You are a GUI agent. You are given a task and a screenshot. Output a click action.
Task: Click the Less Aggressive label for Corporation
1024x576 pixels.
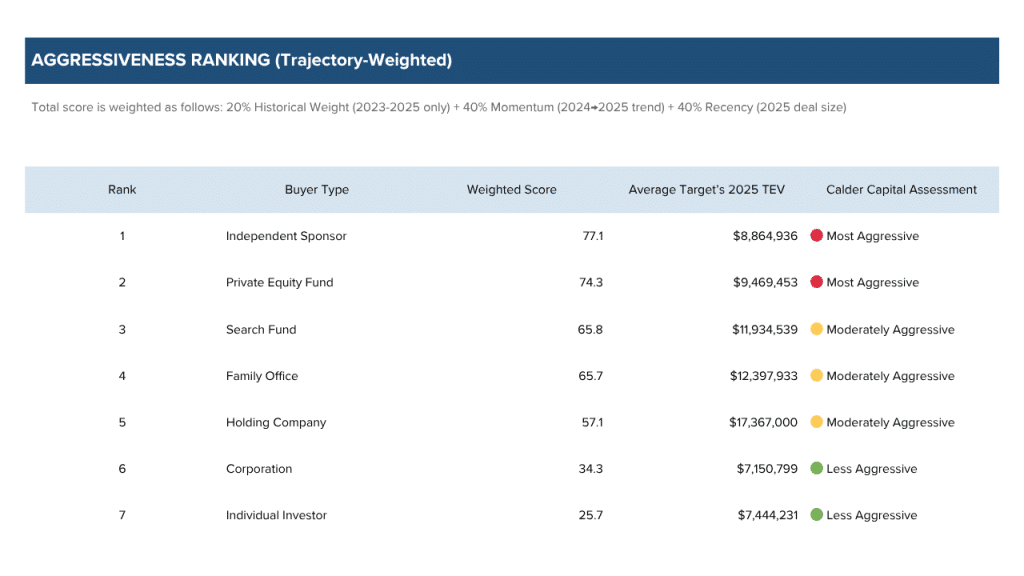point(871,469)
